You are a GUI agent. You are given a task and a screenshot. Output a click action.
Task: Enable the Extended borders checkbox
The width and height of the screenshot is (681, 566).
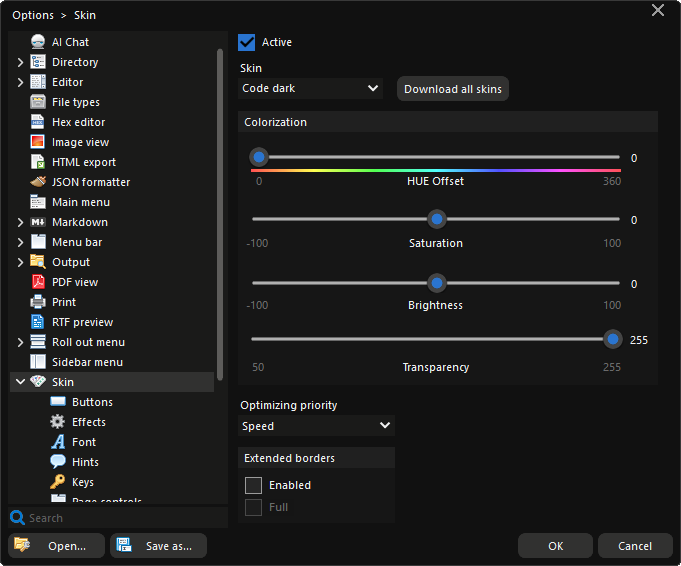click(x=253, y=485)
